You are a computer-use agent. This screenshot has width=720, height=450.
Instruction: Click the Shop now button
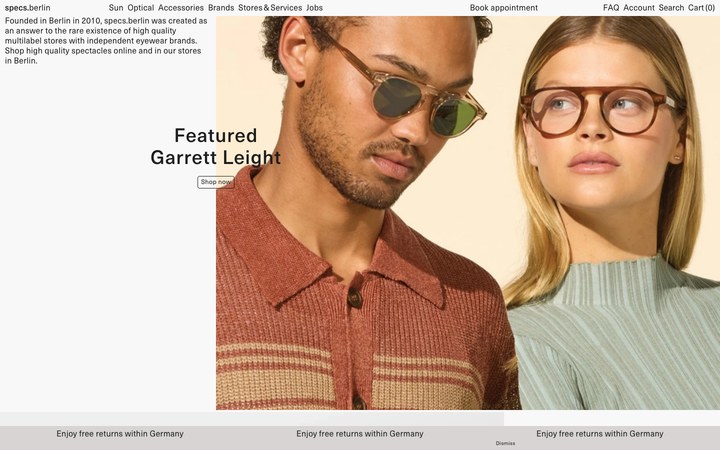(x=216, y=182)
